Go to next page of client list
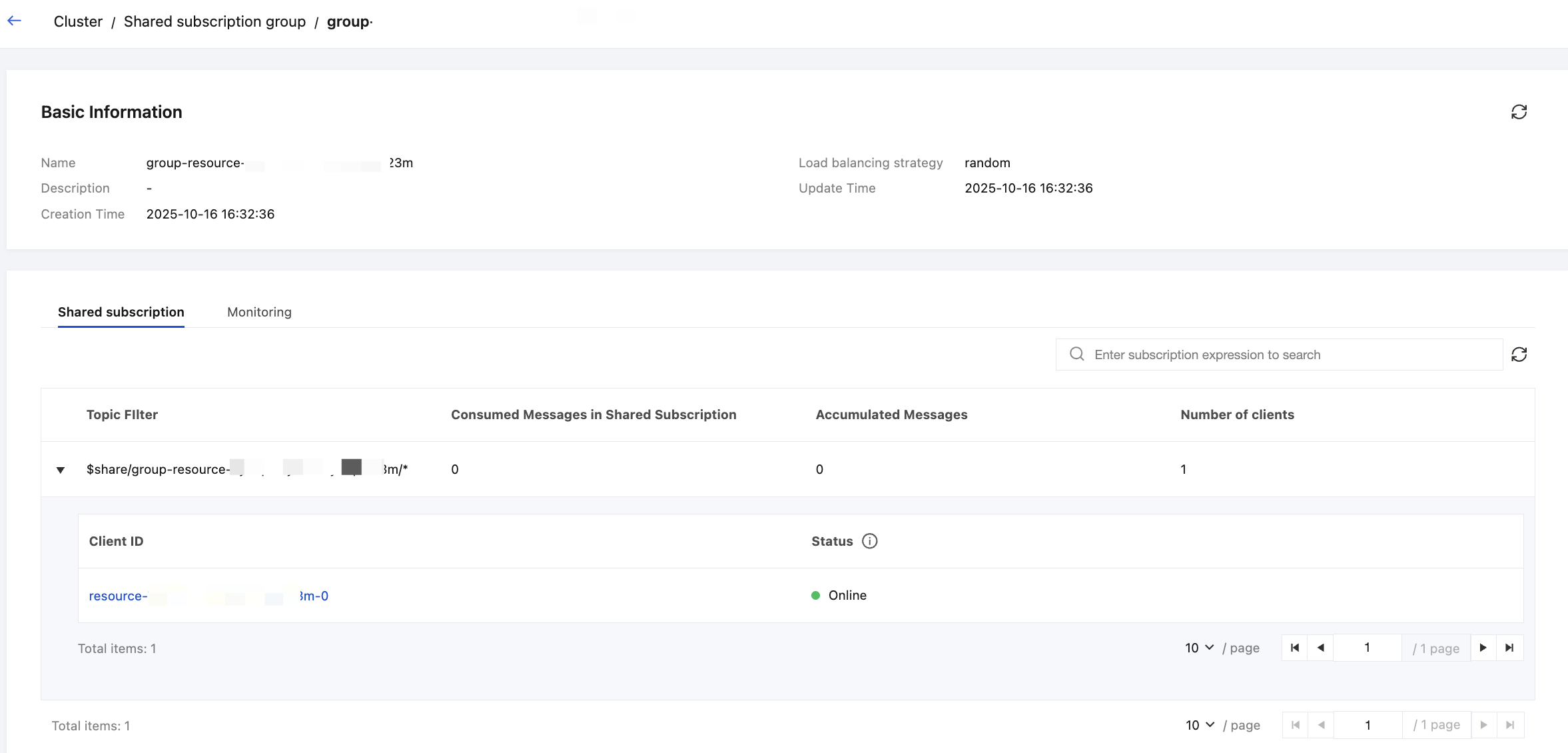 tap(1483, 648)
